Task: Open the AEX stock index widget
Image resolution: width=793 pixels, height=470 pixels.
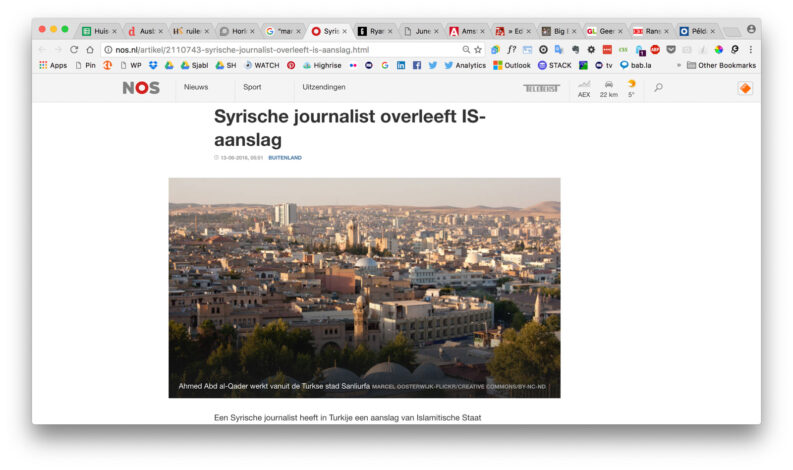Action: coord(584,88)
